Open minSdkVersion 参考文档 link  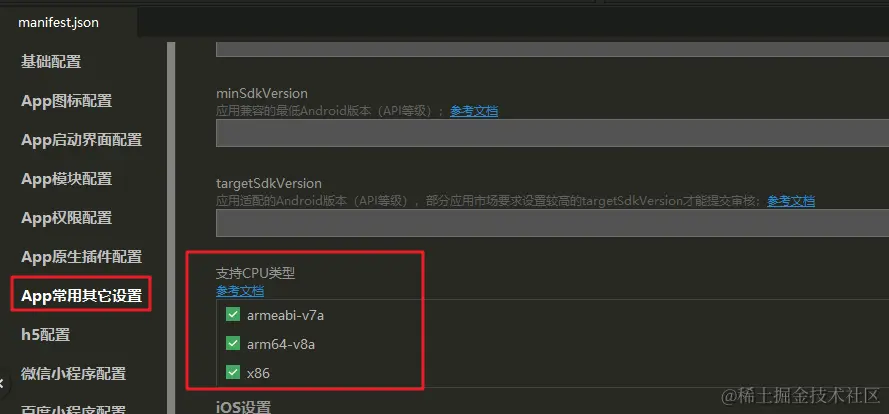click(x=474, y=111)
